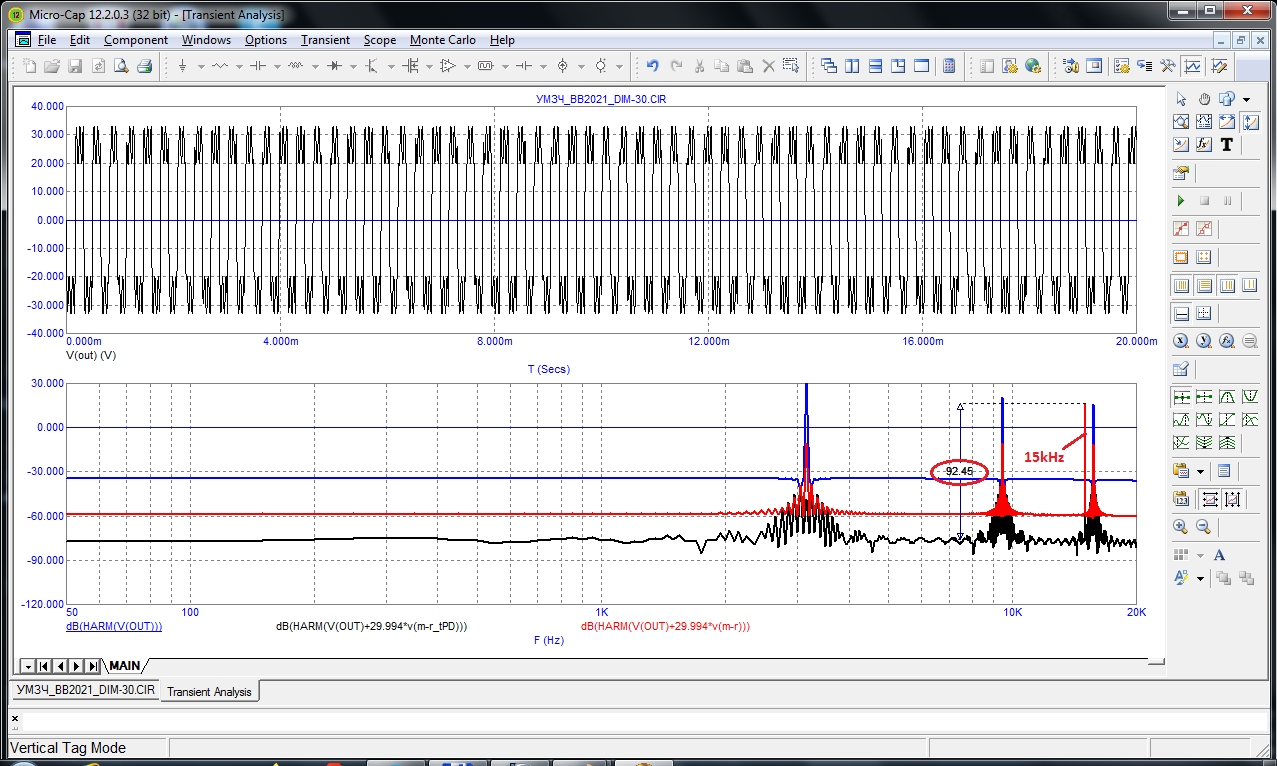This screenshot has height=766, width=1277.
Task: Expand the Ground component dropdown arrow
Action: point(201,67)
